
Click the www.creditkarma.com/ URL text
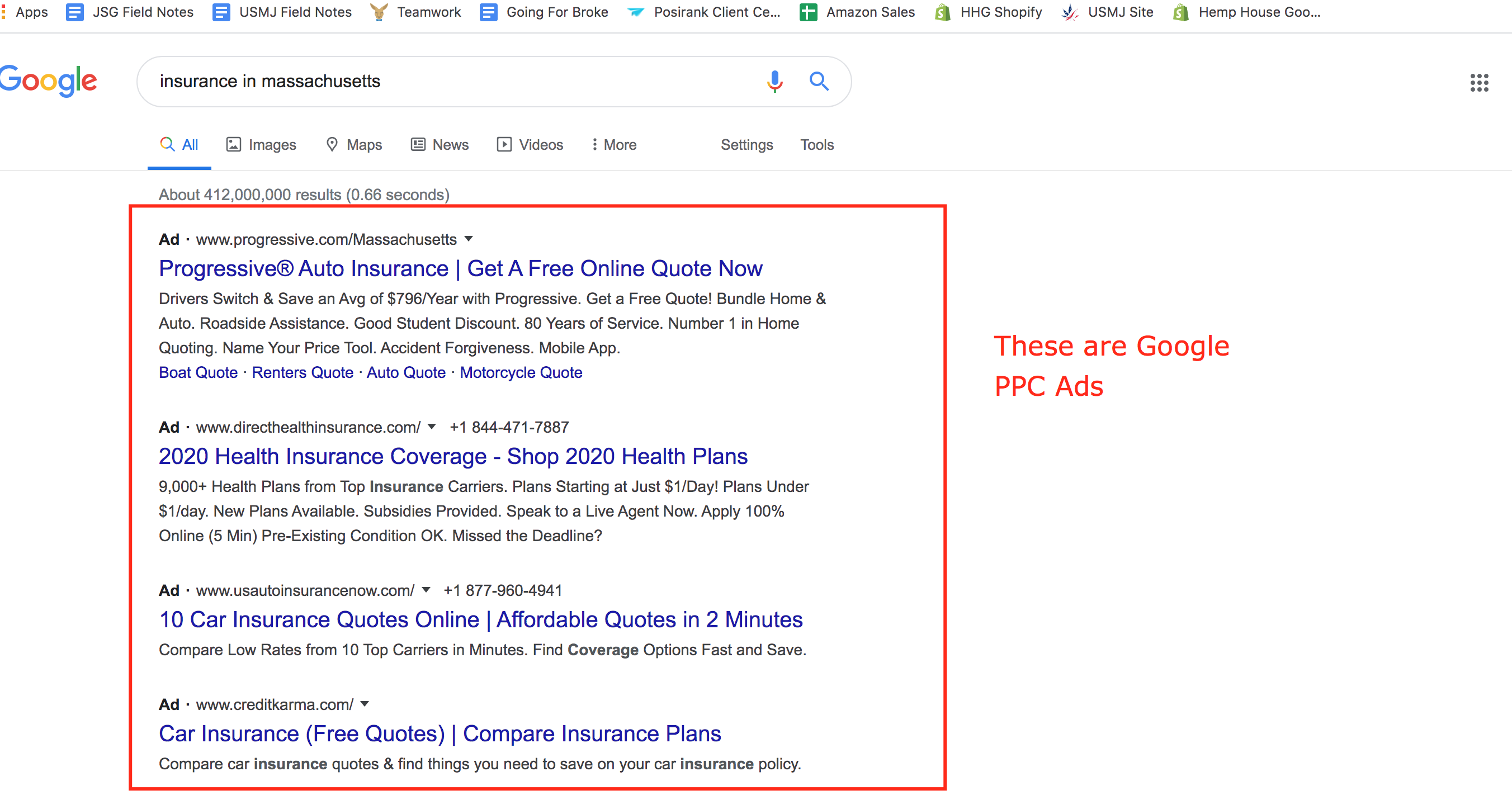click(x=274, y=704)
